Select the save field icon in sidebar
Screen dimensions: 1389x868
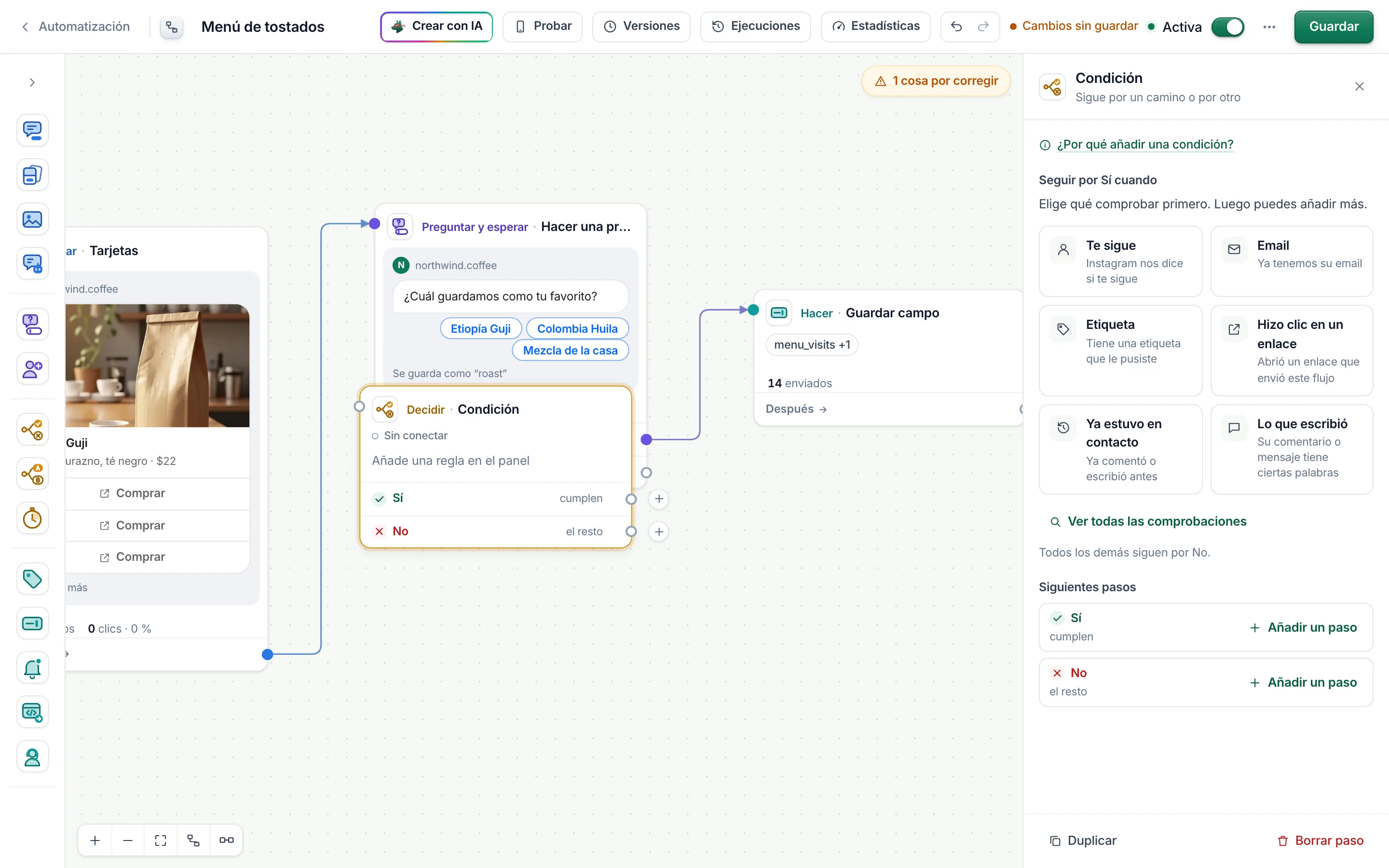[32, 624]
